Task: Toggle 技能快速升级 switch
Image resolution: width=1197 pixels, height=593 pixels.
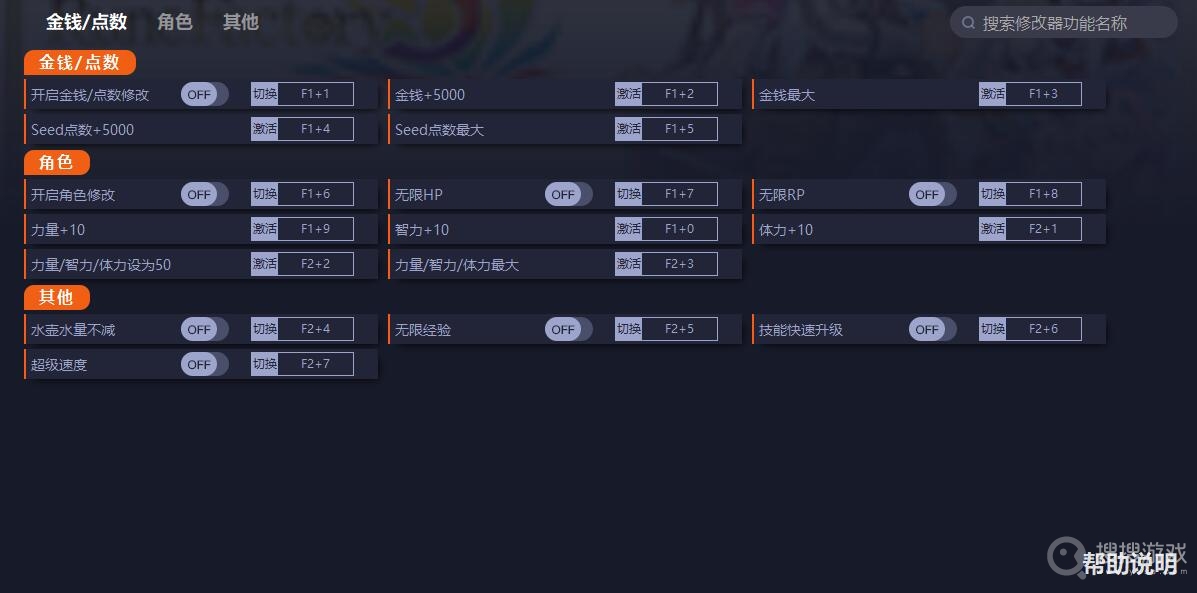Action: (932, 329)
